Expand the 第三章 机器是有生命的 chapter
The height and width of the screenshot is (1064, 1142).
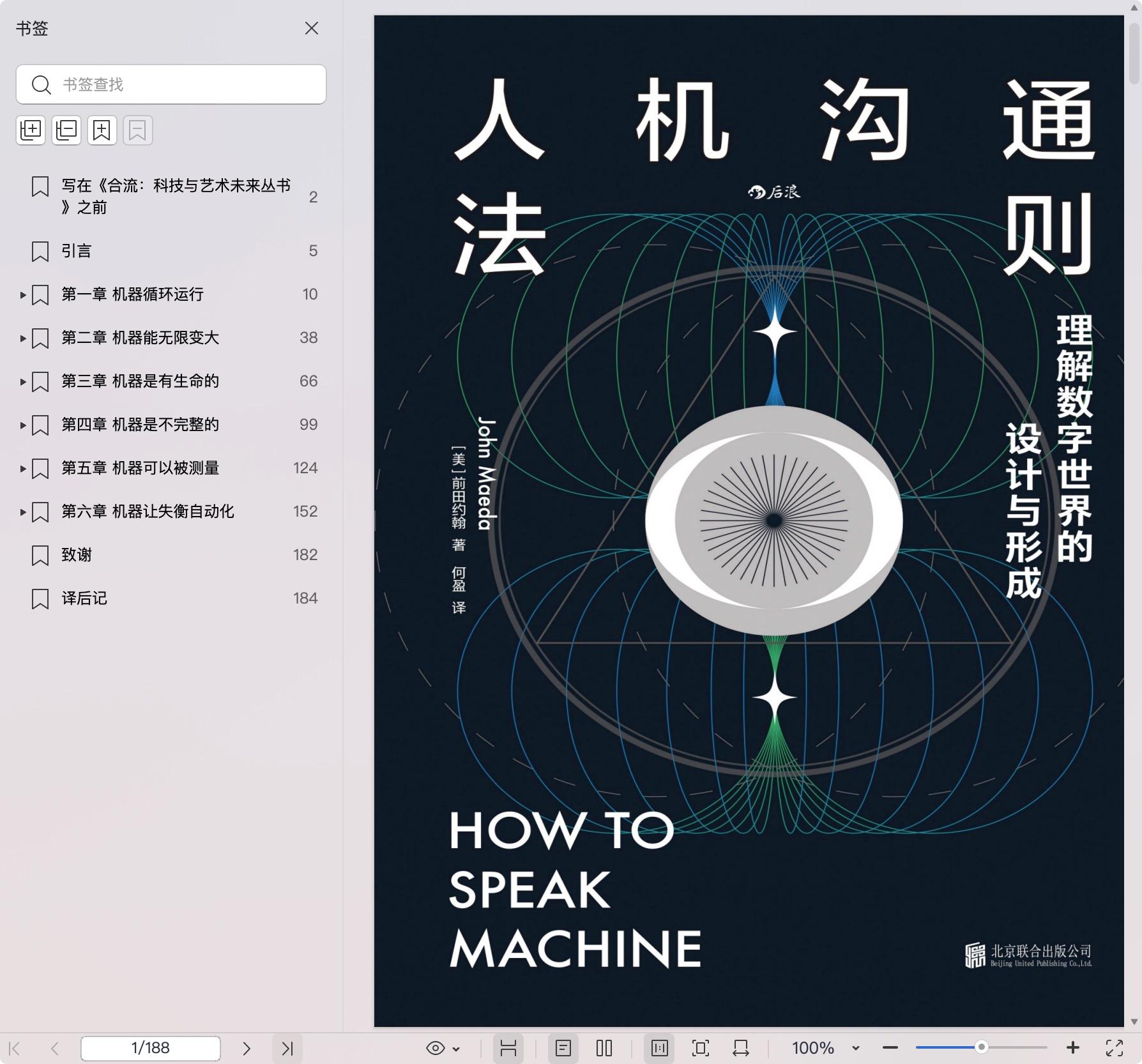pyautogui.click(x=23, y=381)
